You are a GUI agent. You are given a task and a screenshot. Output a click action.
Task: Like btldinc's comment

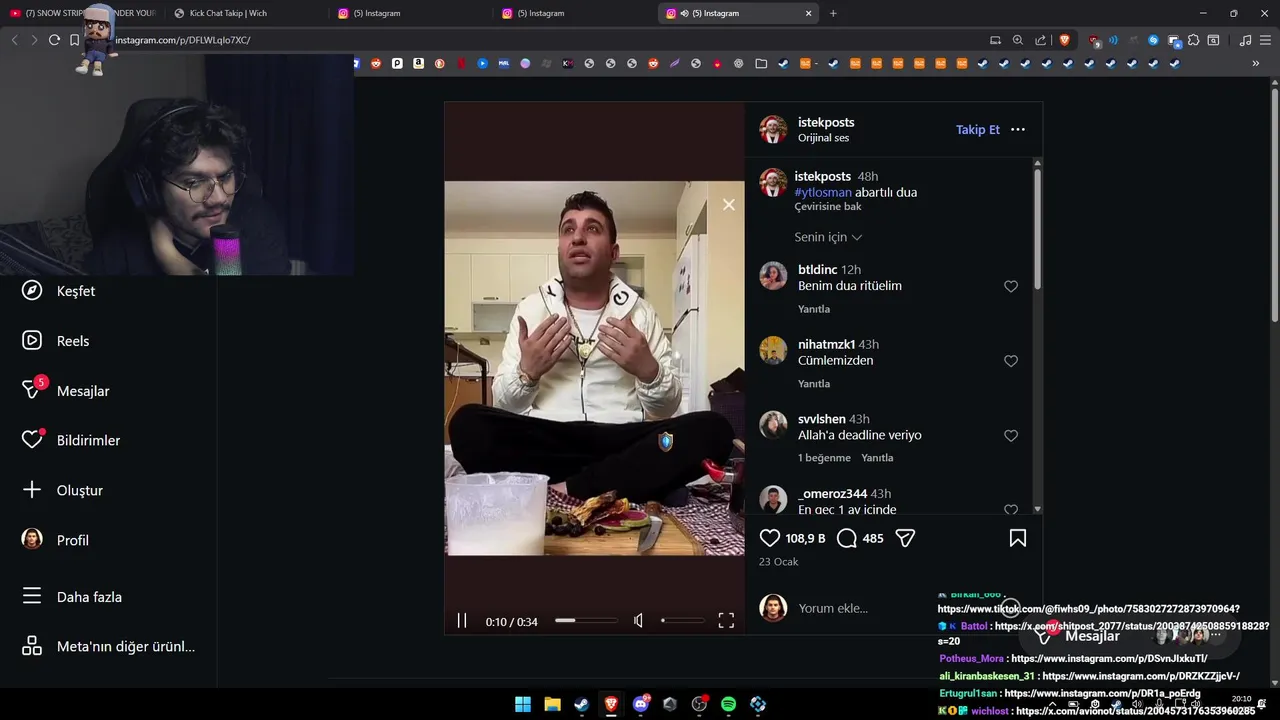[x=1011, y=286]
